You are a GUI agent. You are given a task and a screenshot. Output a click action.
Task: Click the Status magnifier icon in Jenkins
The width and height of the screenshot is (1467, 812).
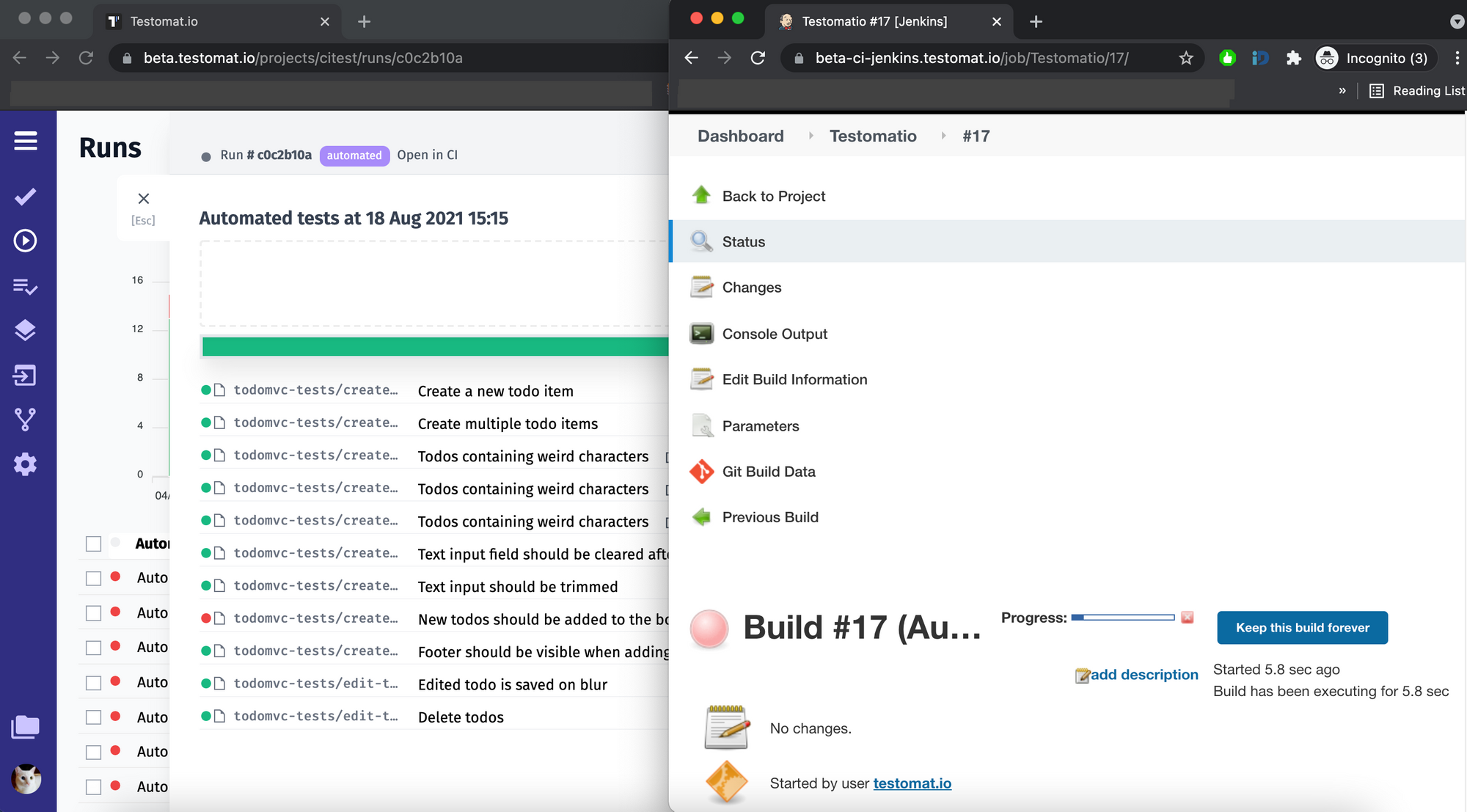tap(702, 241)
